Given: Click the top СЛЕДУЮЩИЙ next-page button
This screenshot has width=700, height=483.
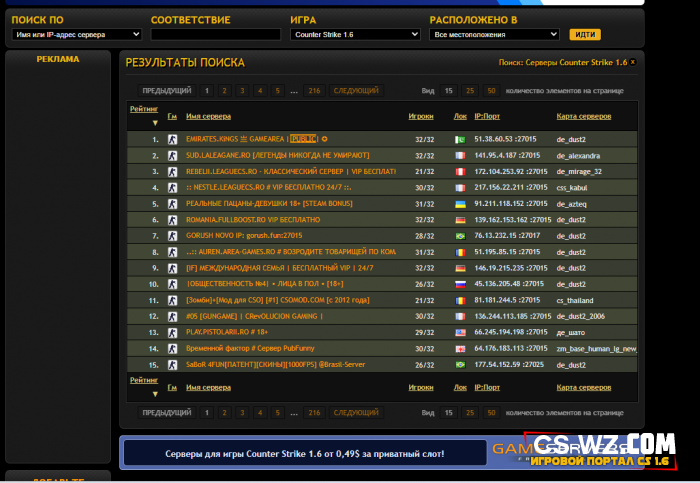Looking at the screenshot, I should (355, 90).
